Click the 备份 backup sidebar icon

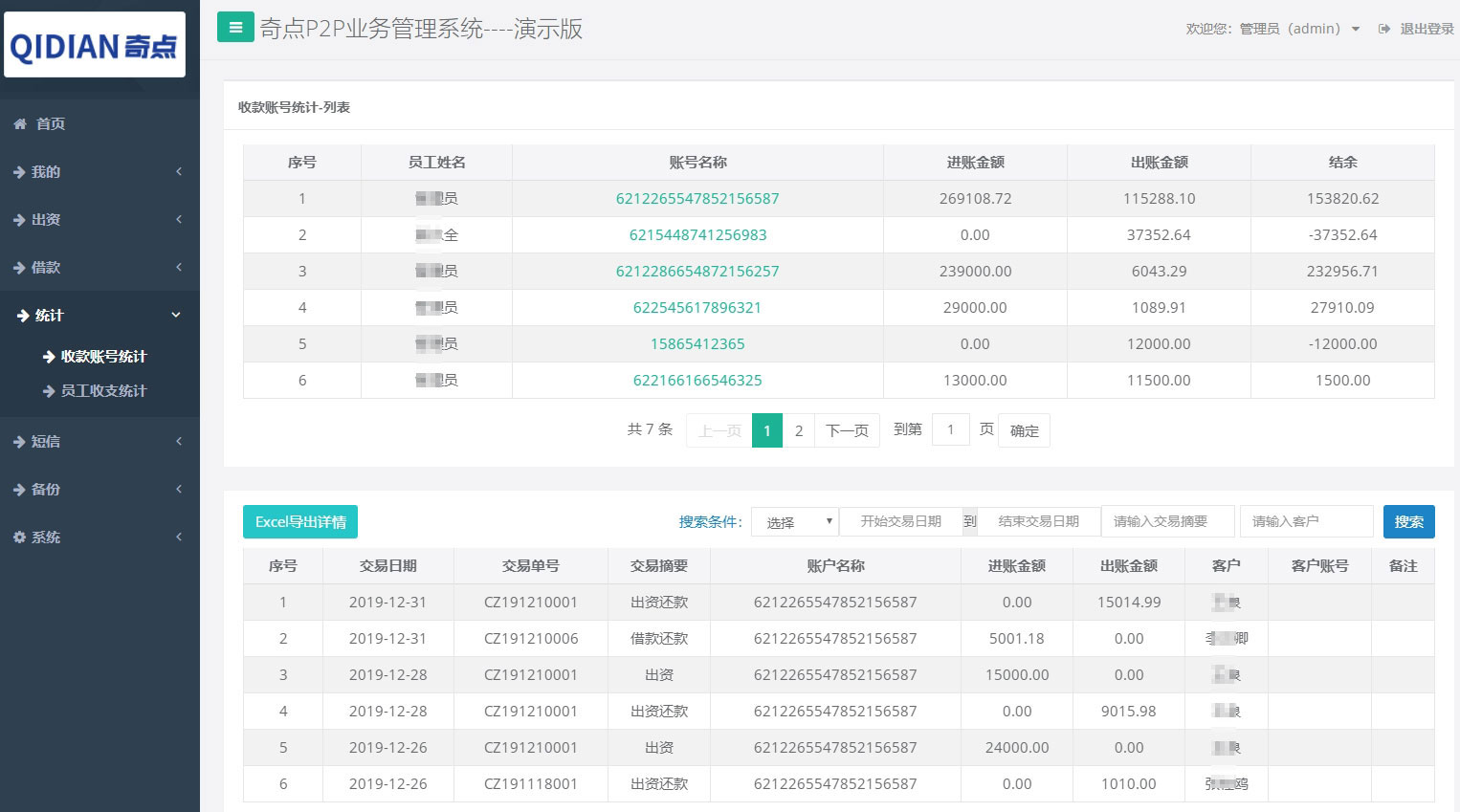pos(17,489)
